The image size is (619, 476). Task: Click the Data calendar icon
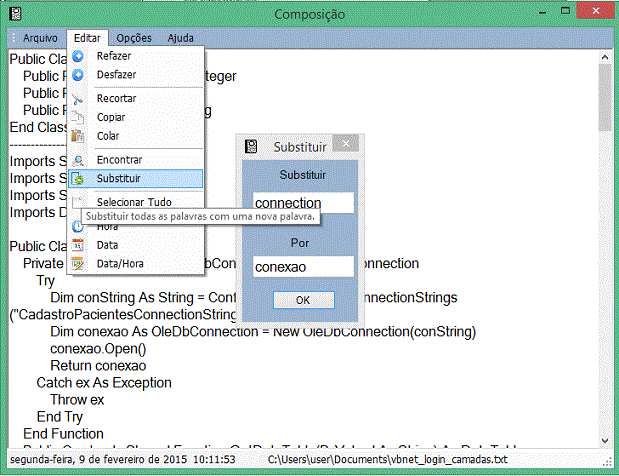[78, 245]
